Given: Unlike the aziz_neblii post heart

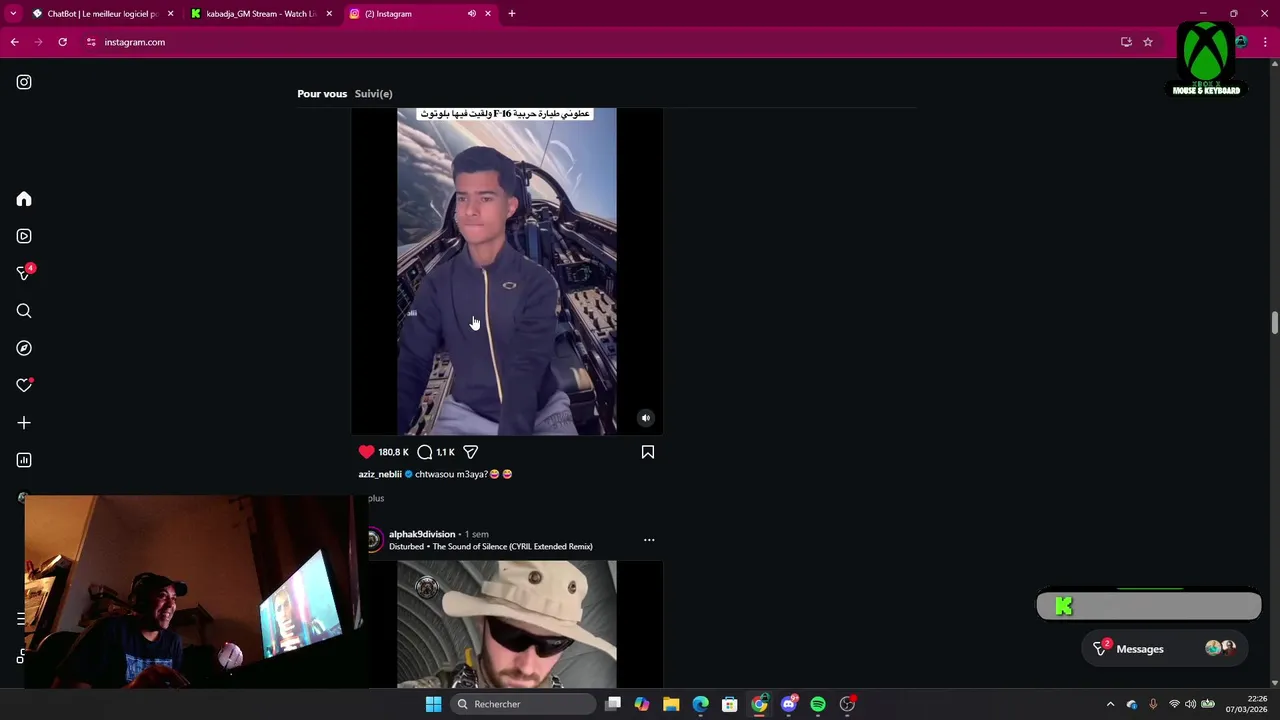Looking at the screenshot, I should [x=366, y=452].
